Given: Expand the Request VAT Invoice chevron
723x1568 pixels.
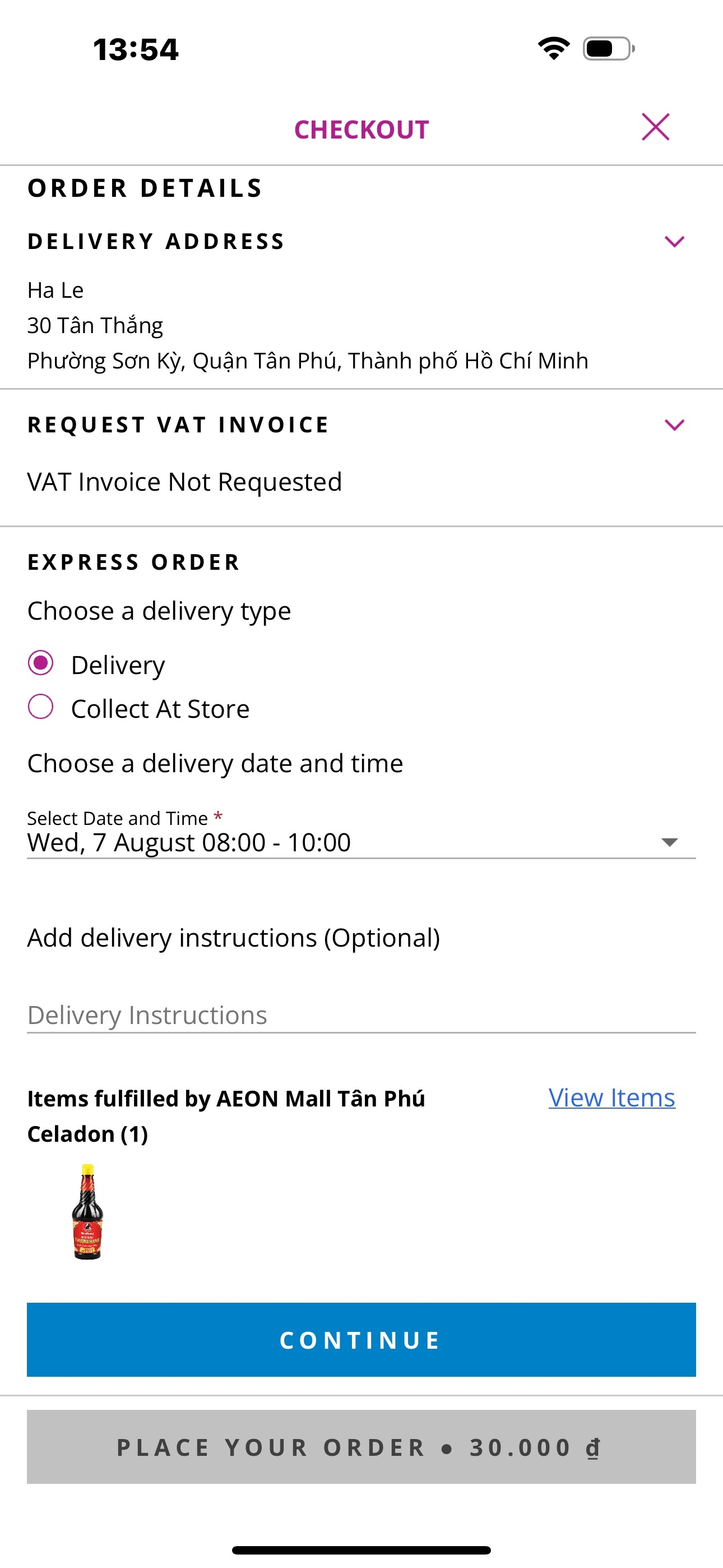Looking at the screenshot, I should 674,425.
